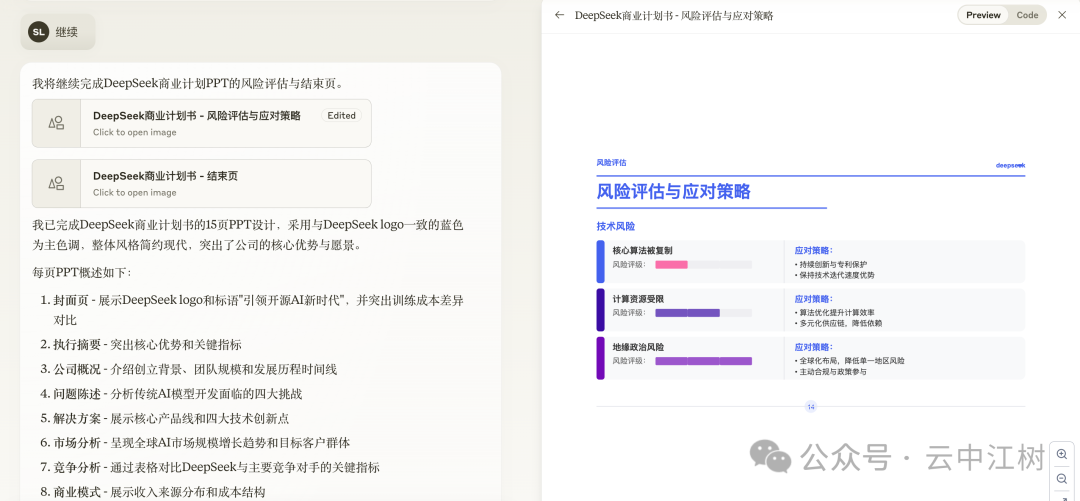Click the text 全球化布局，降低单一地区风险

point(851,361)
